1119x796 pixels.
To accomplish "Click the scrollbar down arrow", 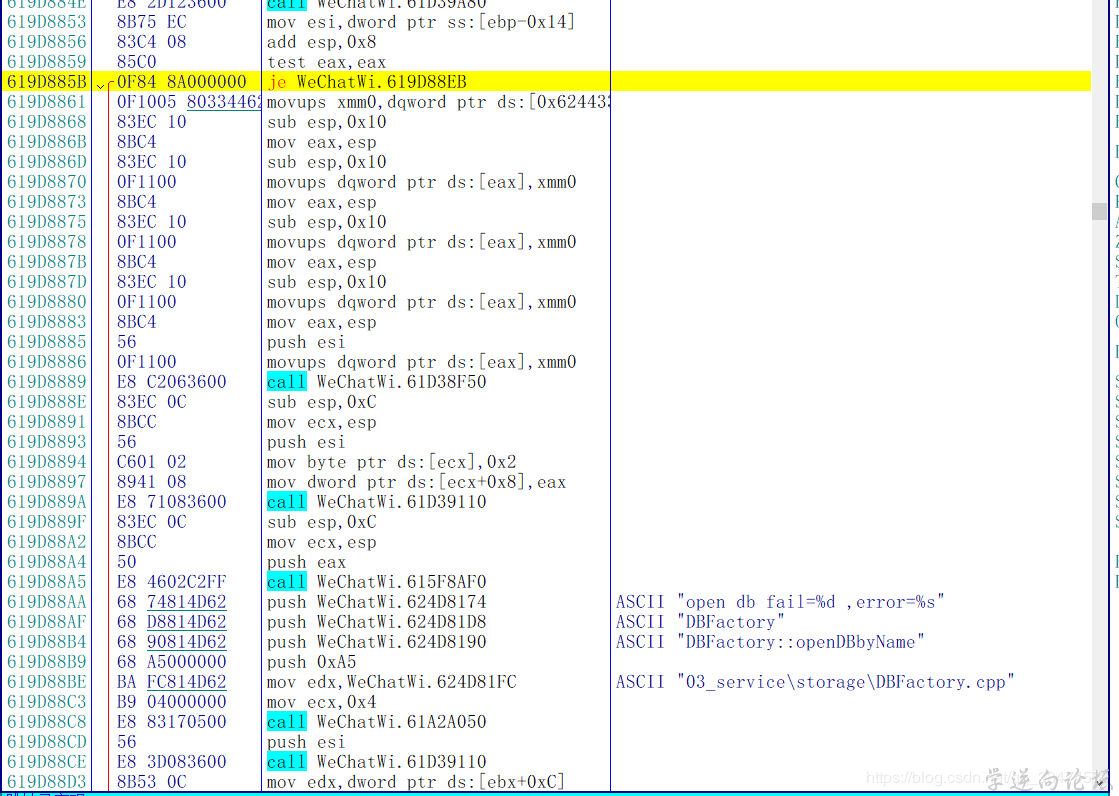I will click(1099, 783).
